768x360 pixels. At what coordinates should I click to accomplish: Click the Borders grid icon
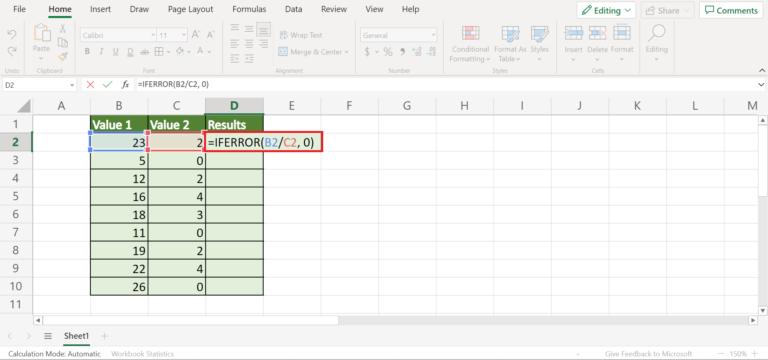coord(159,51)
